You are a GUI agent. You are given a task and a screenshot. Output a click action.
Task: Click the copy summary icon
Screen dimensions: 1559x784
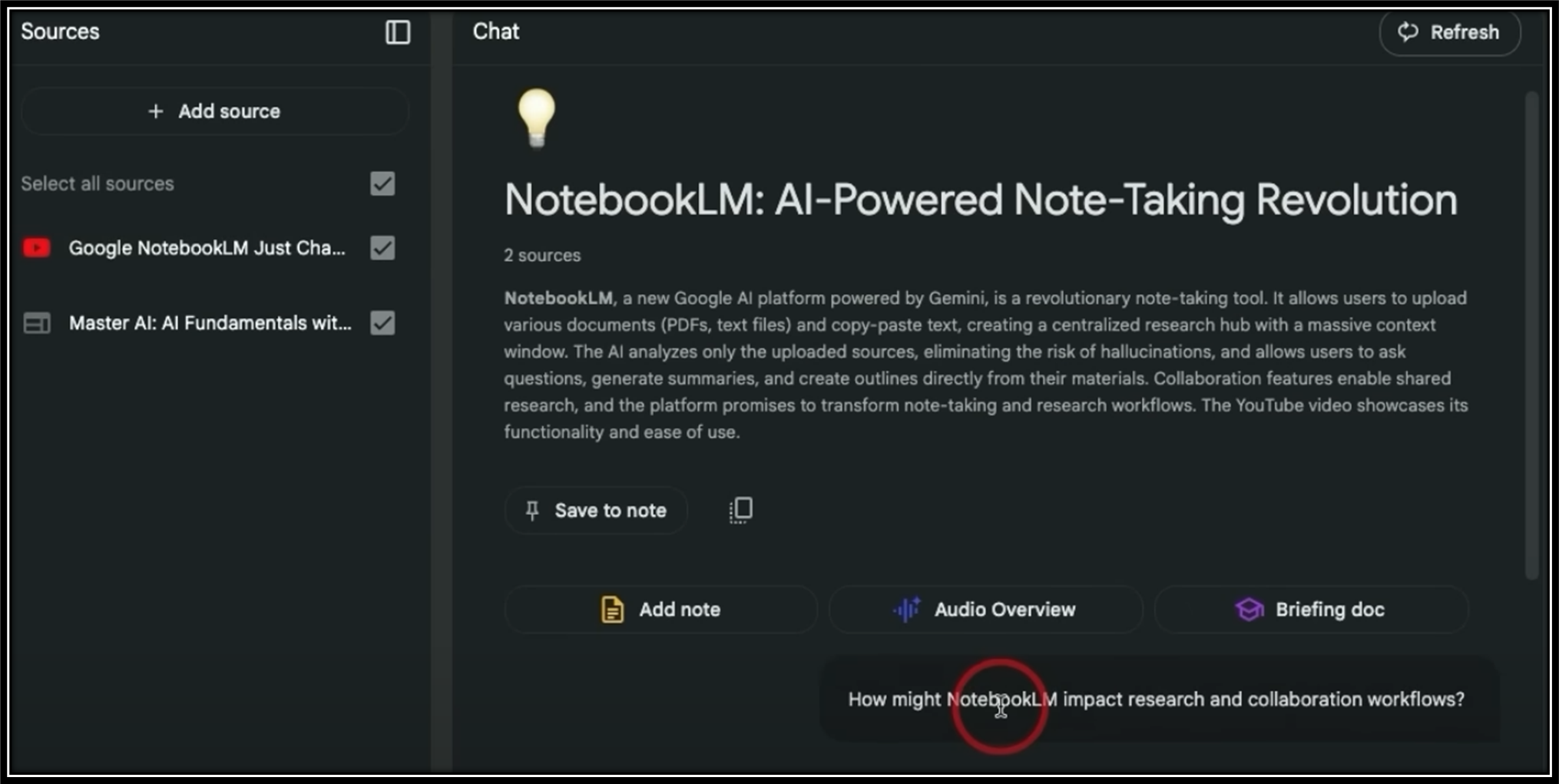point(740,510)
